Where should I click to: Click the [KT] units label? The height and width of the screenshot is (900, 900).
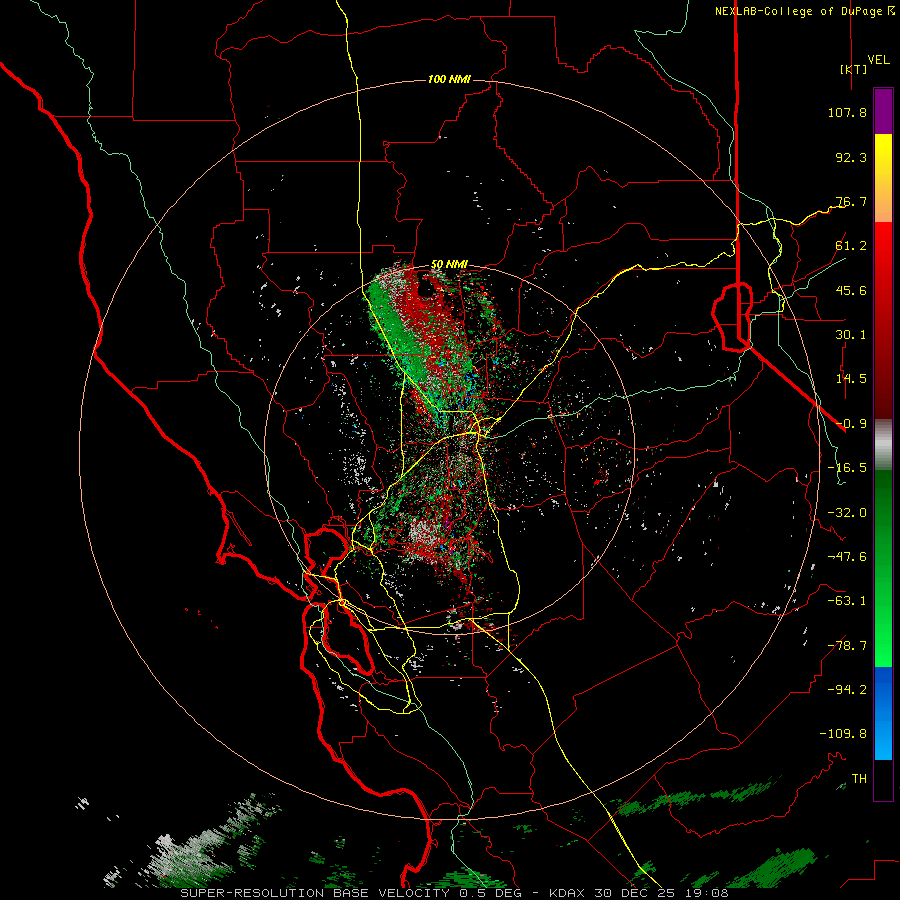(x=853, y=69)
